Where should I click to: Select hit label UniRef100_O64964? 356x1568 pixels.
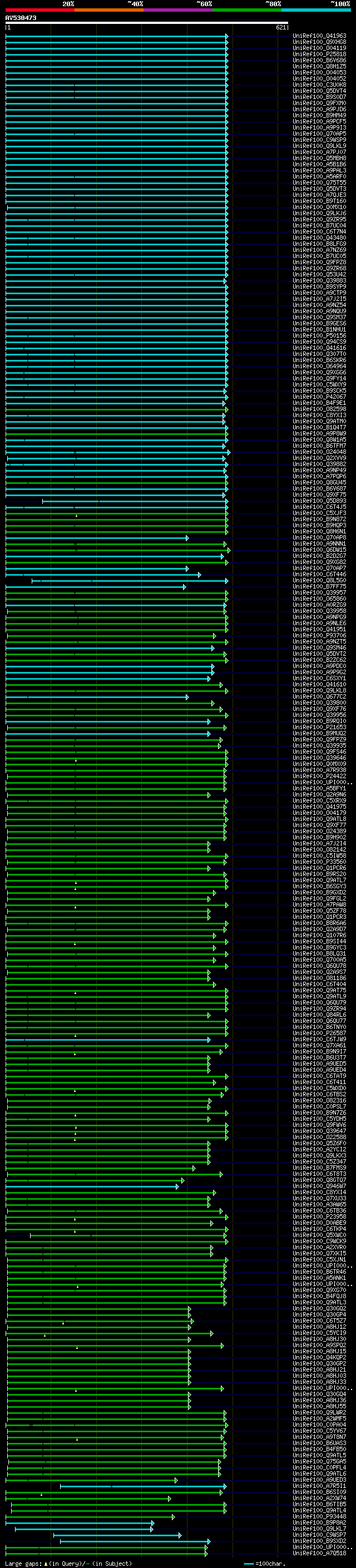pyautogui.click(x=319, y=367)
